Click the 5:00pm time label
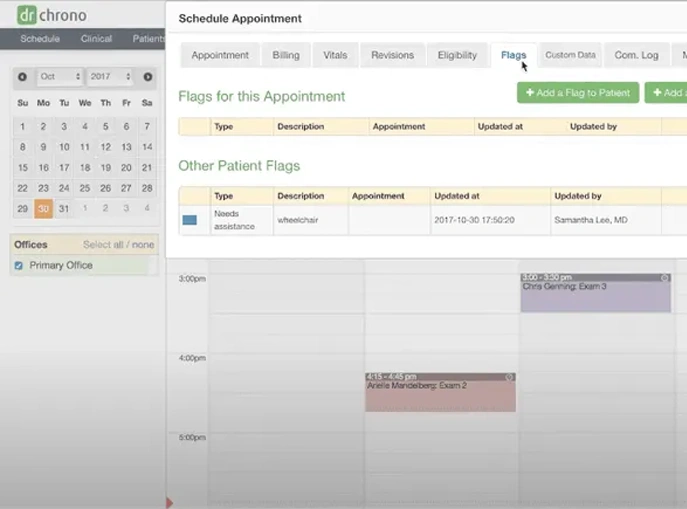Image resolution: width=687 pixels, height=509 pixels. [192, 437]
